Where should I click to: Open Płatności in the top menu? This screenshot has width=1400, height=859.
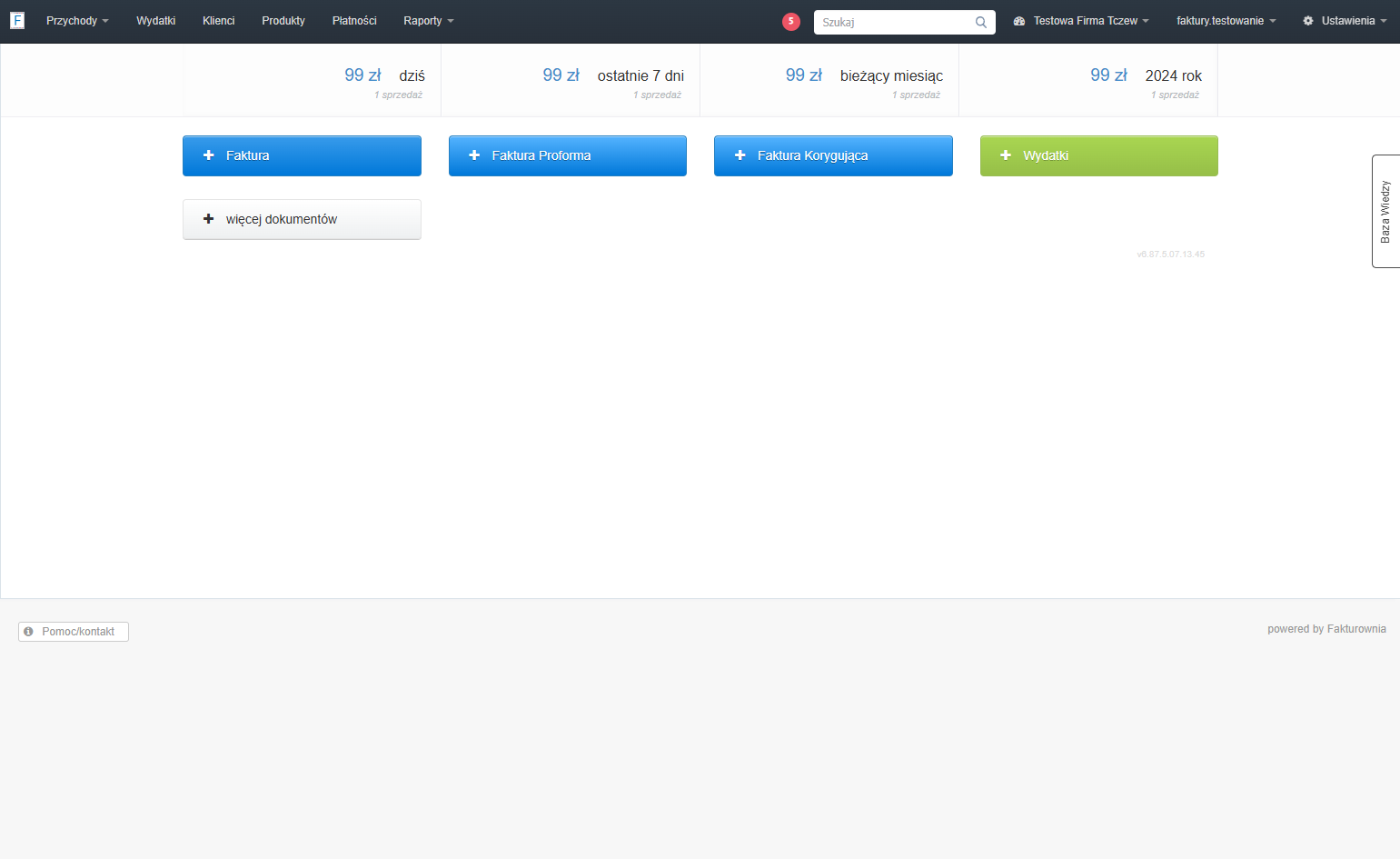(x=354, y=21)
